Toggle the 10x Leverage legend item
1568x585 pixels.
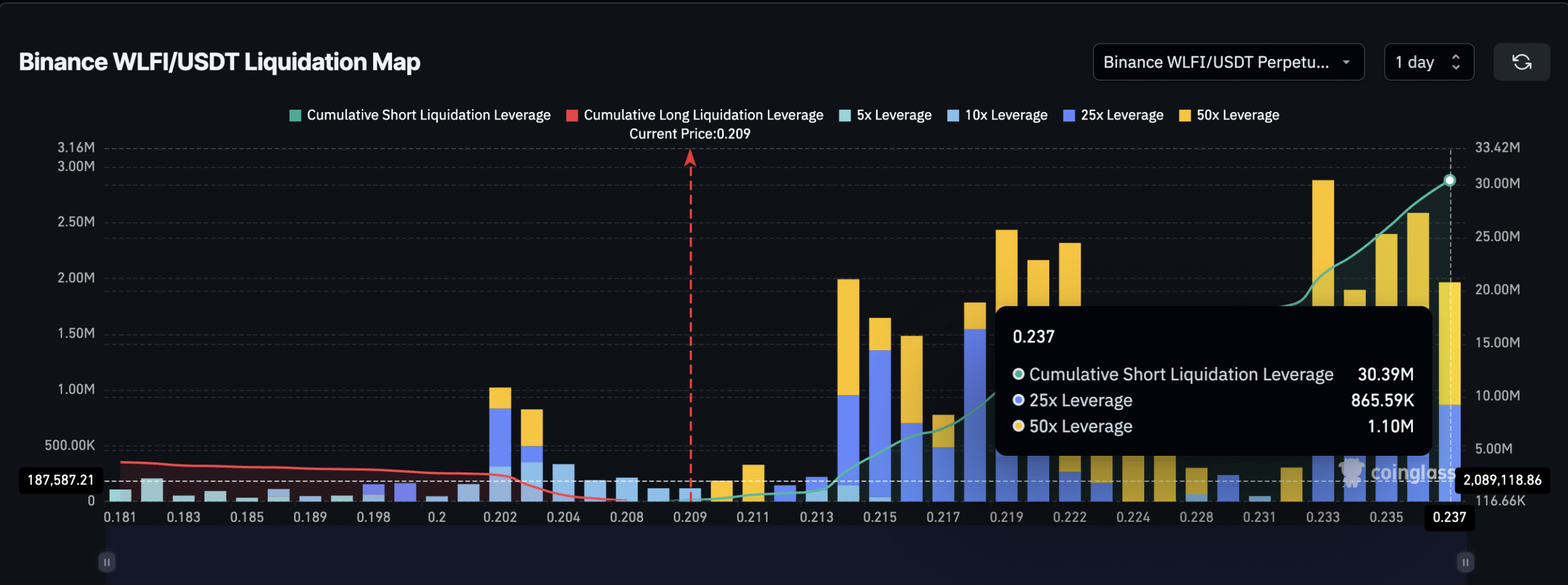click(x=997, y=115)
